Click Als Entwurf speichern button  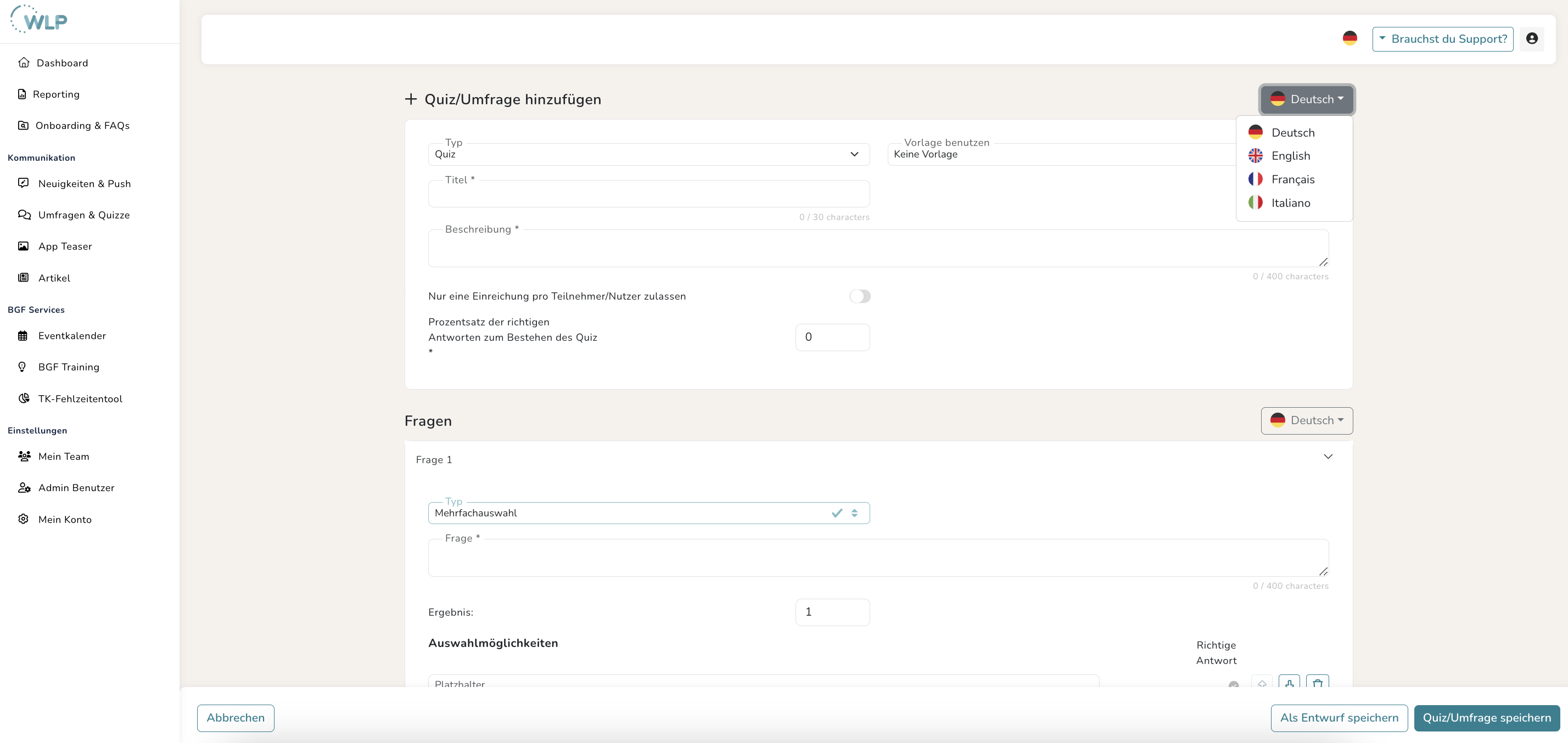[1339, 718]
